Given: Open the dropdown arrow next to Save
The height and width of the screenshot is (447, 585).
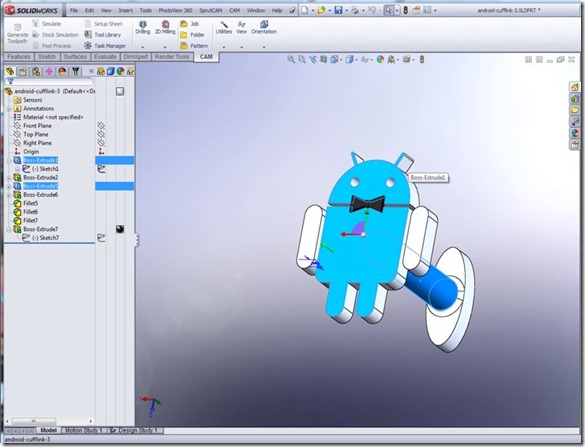Looking at the screenshot, I should [x=346, y=11].
